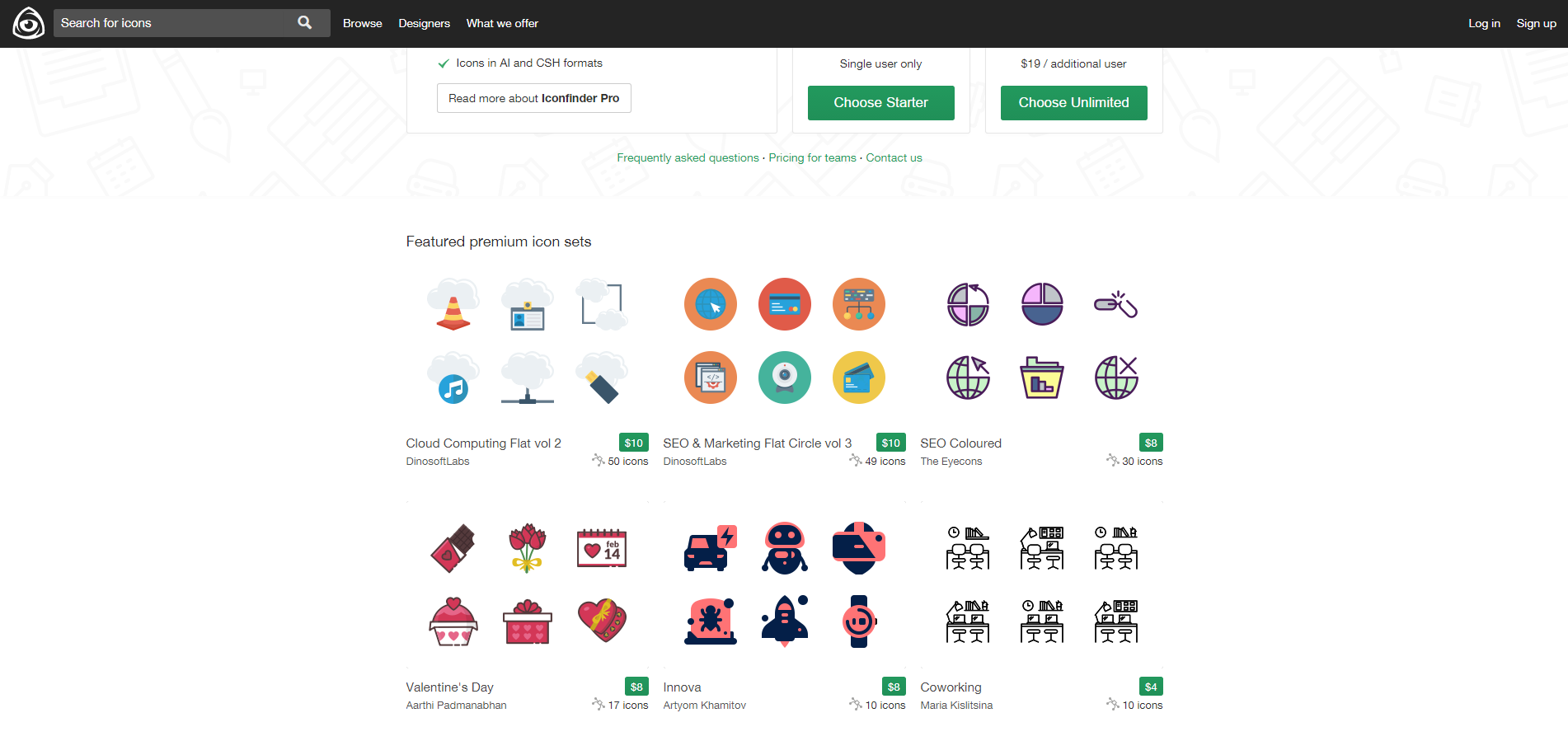Click the cupcake with hearts icon

(x=453, y=621)
